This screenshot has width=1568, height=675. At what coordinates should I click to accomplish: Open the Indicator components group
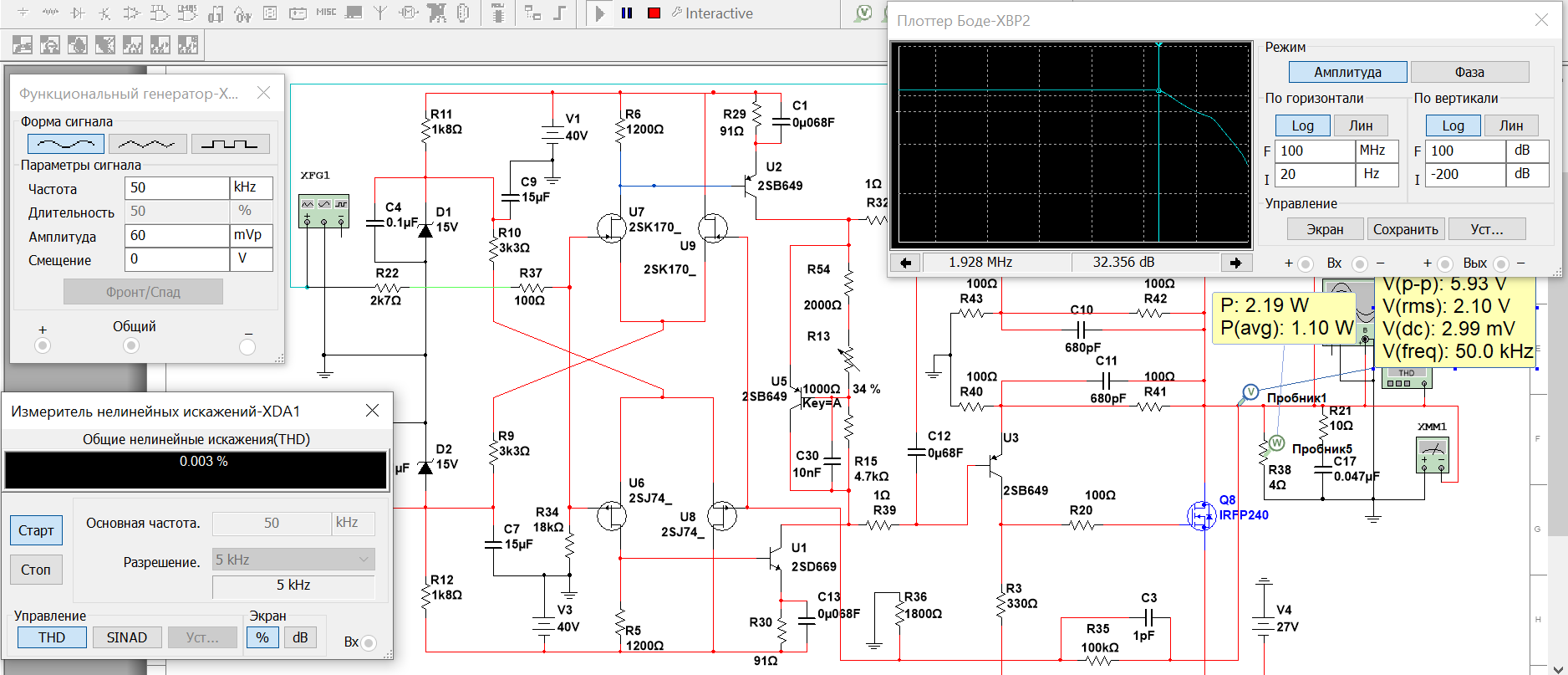pos(270,13)
